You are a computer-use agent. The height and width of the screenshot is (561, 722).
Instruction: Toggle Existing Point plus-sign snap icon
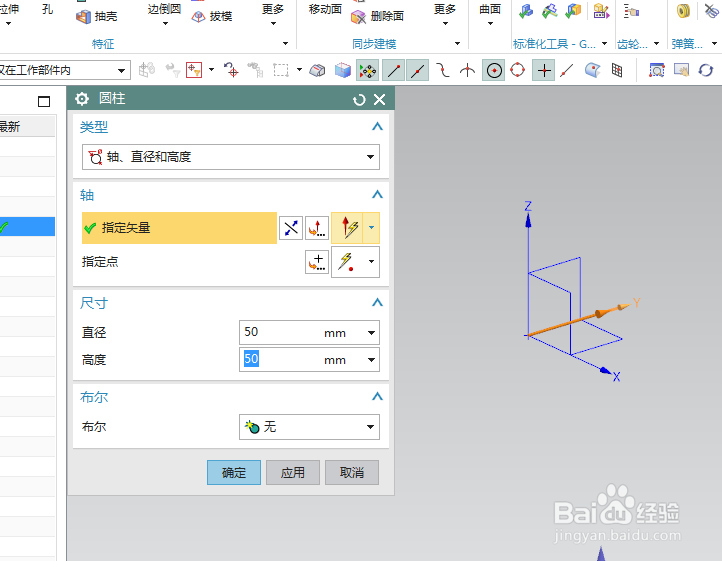pyautogui.click(x=544, y=70)
